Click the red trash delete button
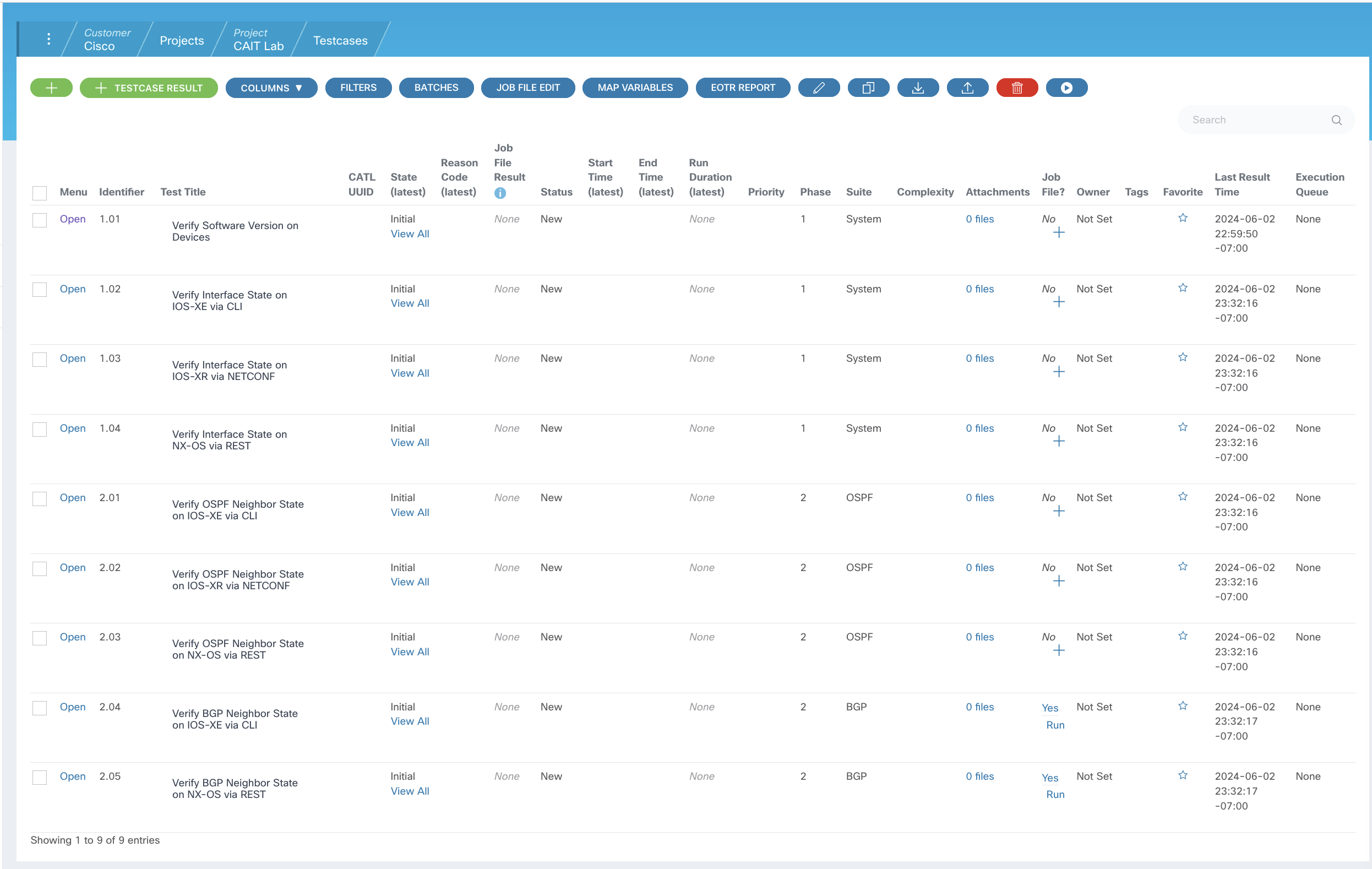Image resolution: width=1372 pixels, height=869 pixels. [x=1016, y=88]
